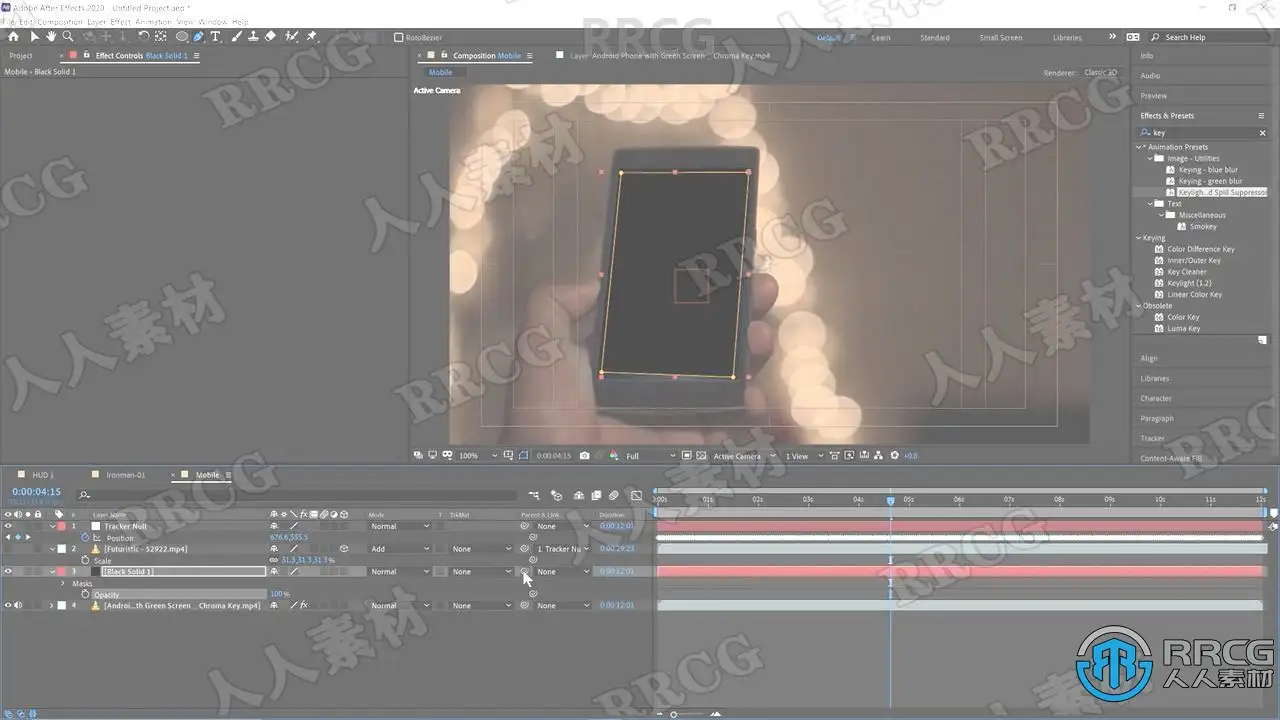This screenshot has width=1280, height=720.
Task: Click the Scale stopwatch icon
Action: (x=85, y=561)
